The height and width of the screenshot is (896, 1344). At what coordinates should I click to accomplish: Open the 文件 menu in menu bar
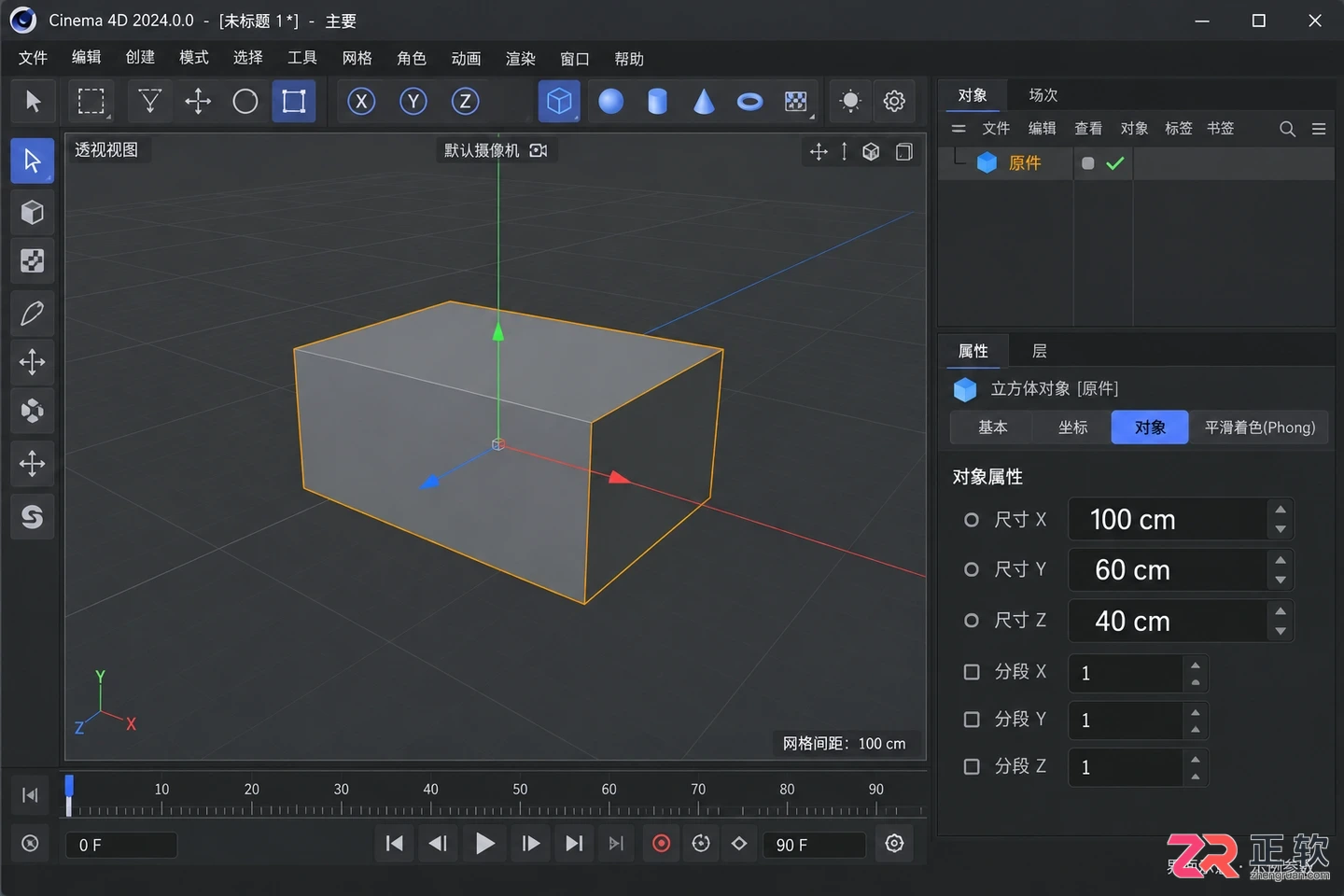tap(33, 58)
